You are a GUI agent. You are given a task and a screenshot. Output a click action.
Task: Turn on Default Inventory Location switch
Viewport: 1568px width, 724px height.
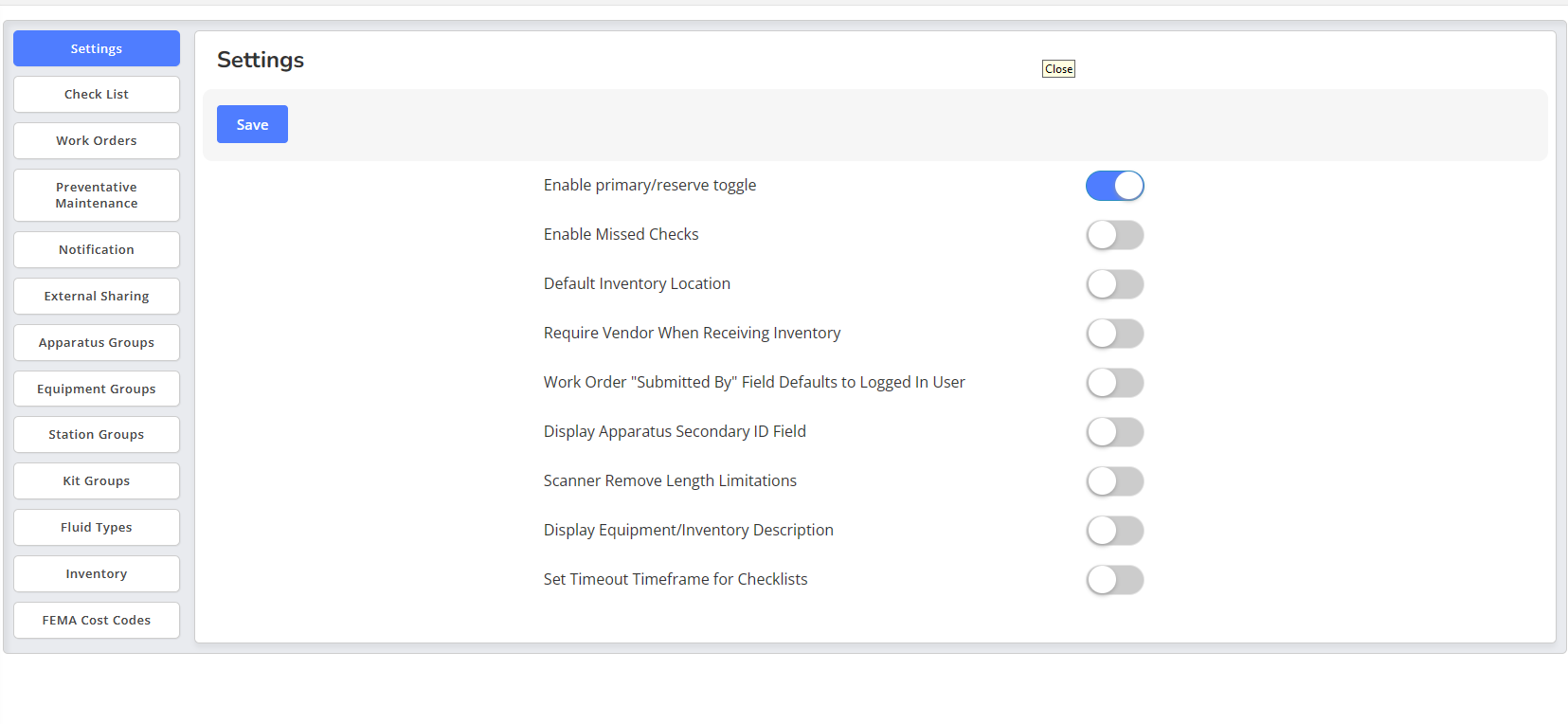coord(1115,284)
